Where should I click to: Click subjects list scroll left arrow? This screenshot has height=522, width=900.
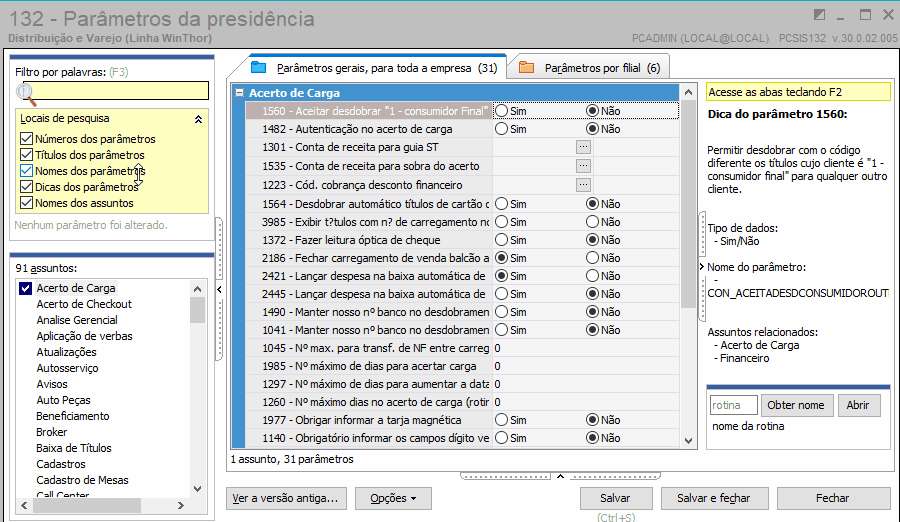[x=24, y=505]
